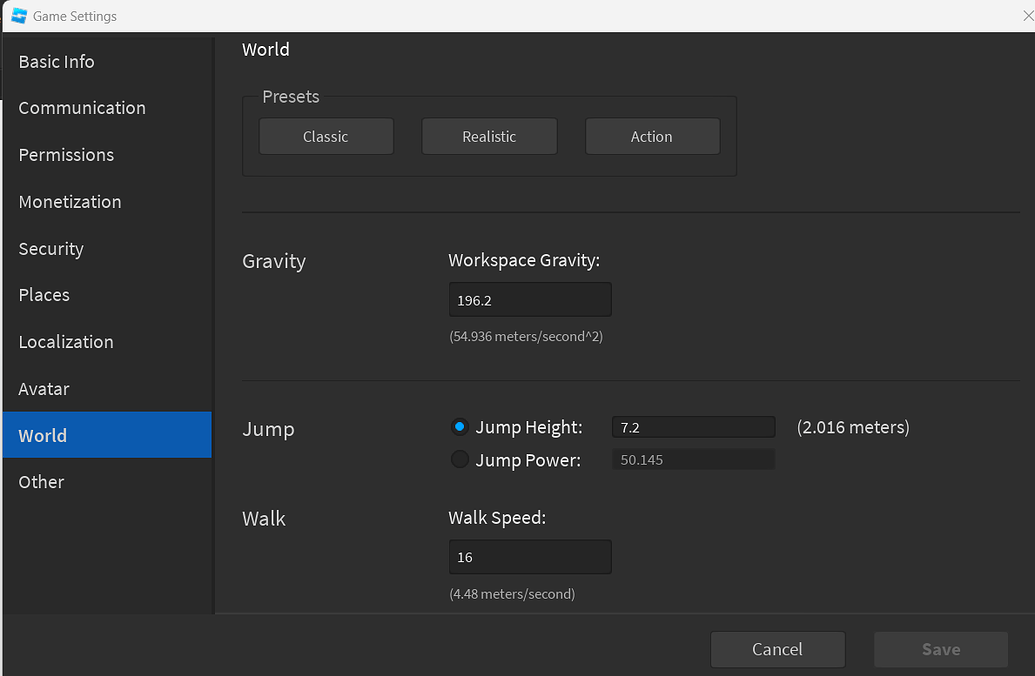Apply the Realistic world preset
This screenshot has height=676, width=1035.
click(489, 136)
